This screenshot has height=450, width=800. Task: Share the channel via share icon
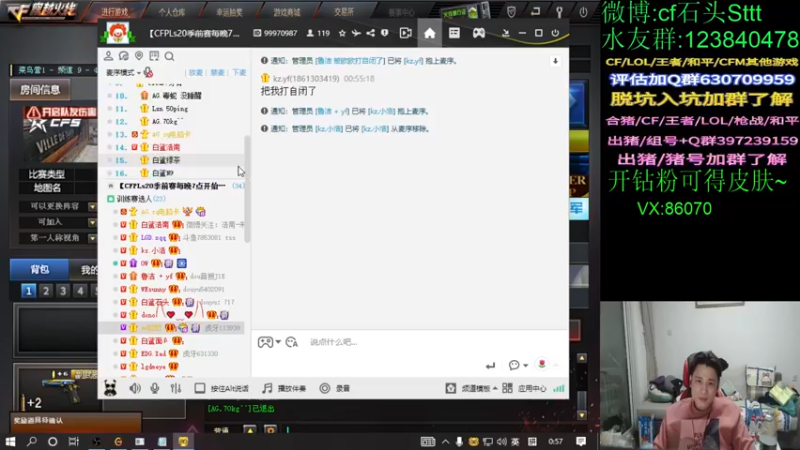pos(370,33)
